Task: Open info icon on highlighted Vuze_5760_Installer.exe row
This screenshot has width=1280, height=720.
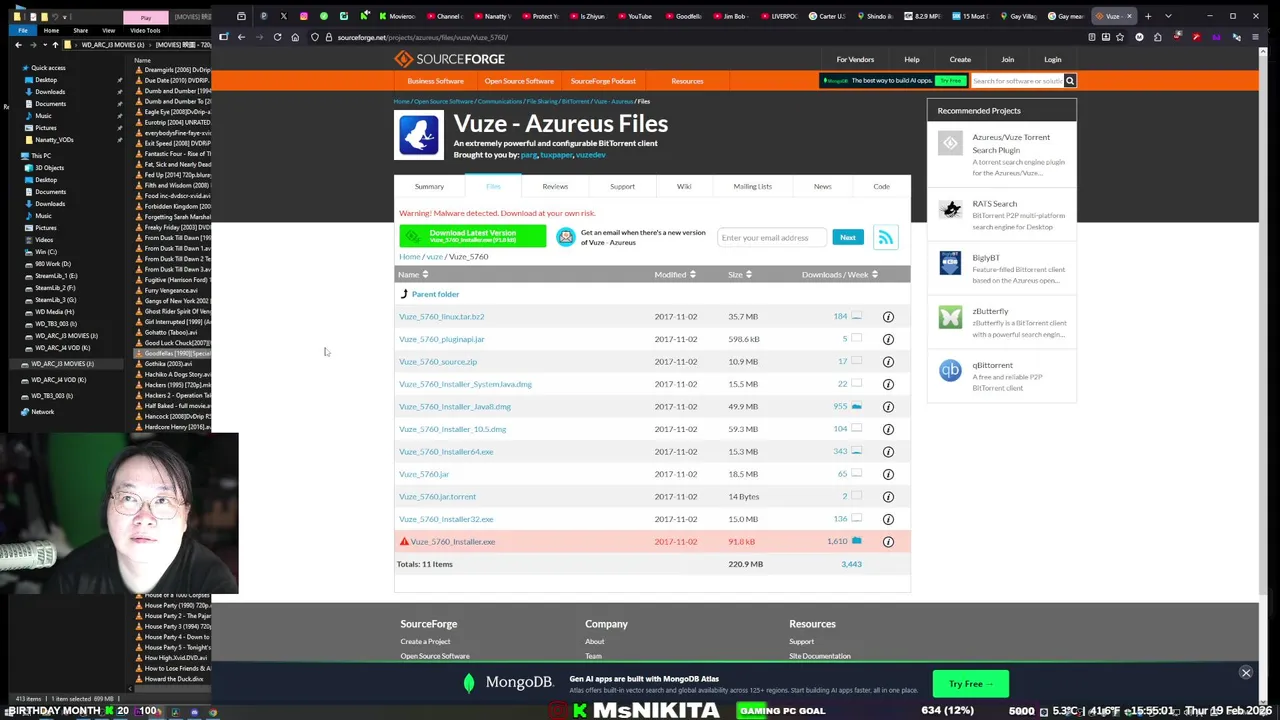Action: tap(888, 542)
